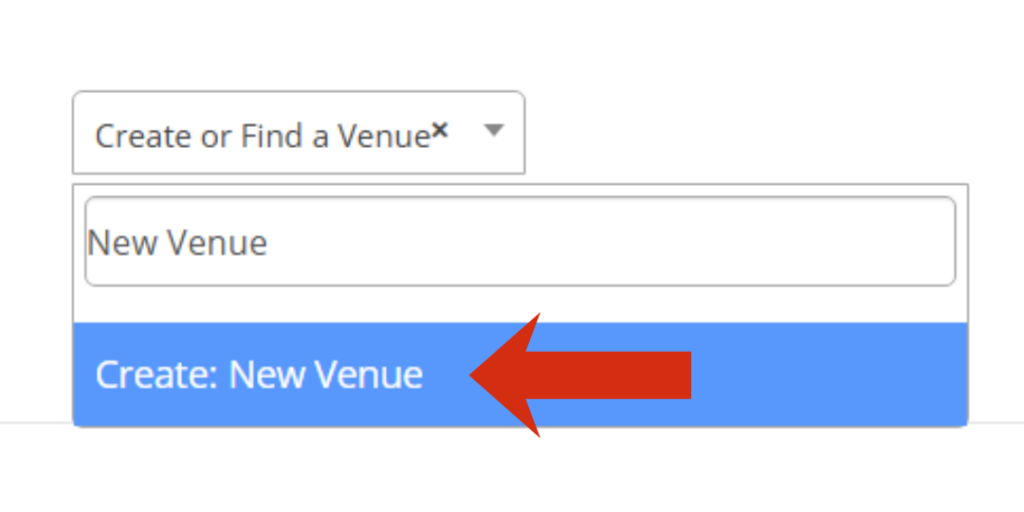The width and height of the screenshot is (1024, 512).
Task: Click the Create or Find a Venue placeholder text
Action: coord(263,136)
